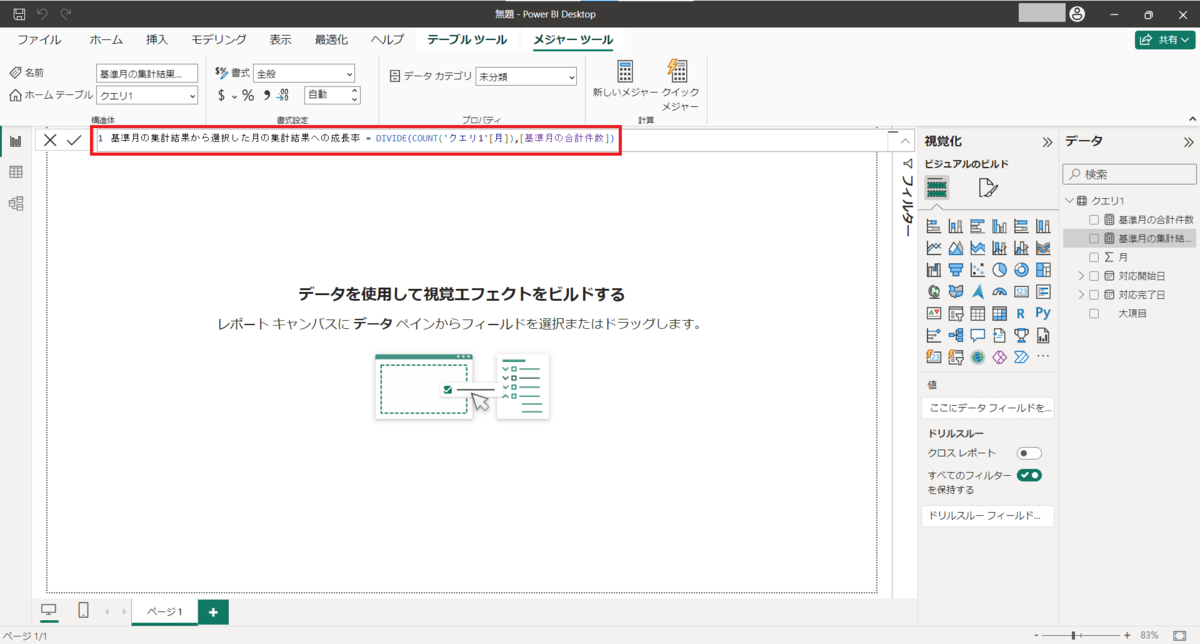This screenshot has width=1200, height=644.
Task: Select the donut chart visual
Action: [1021, 270]
